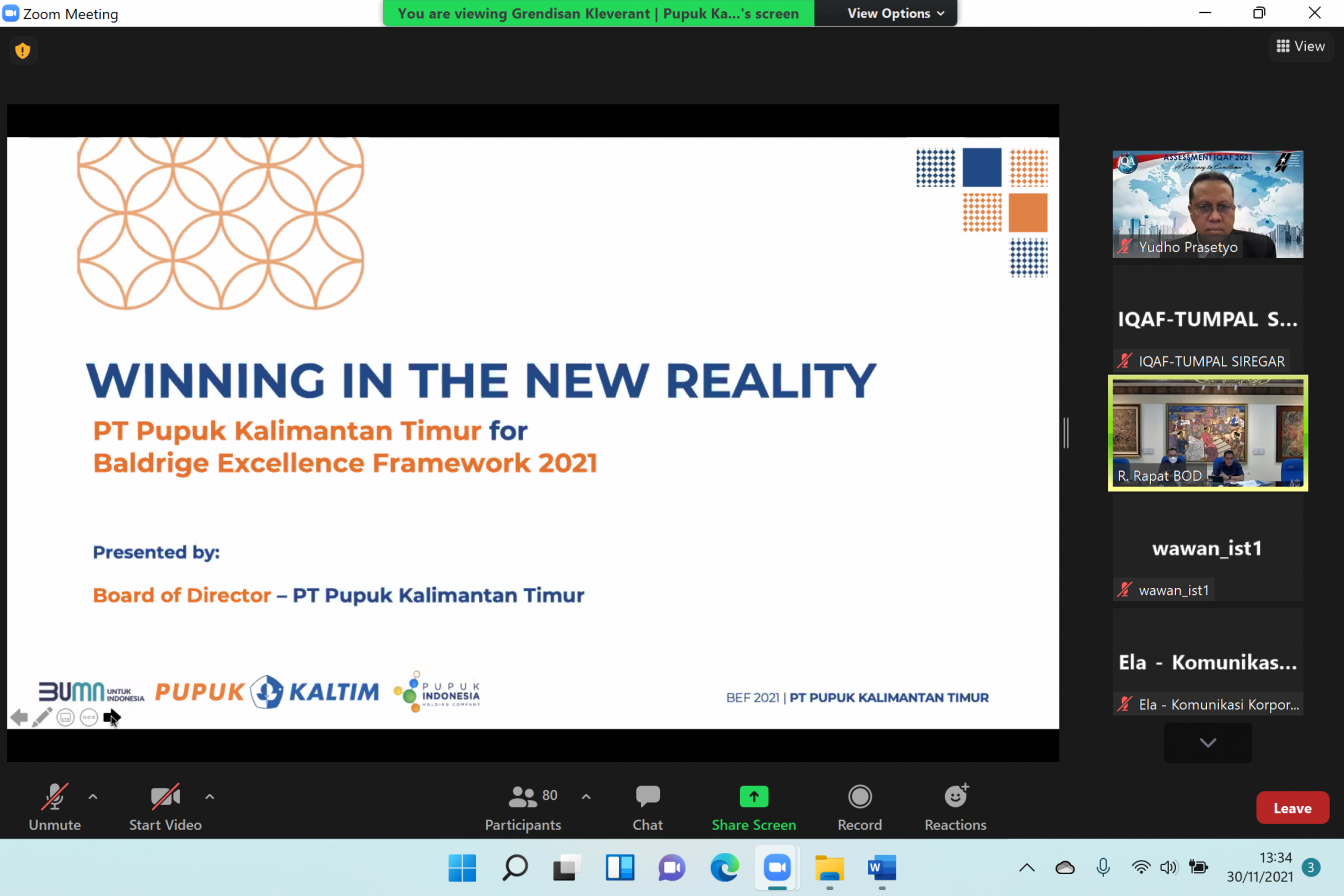1344x896 pixels.
Task: Click slide pen annotation icon
Action: [x=42, y=717]
